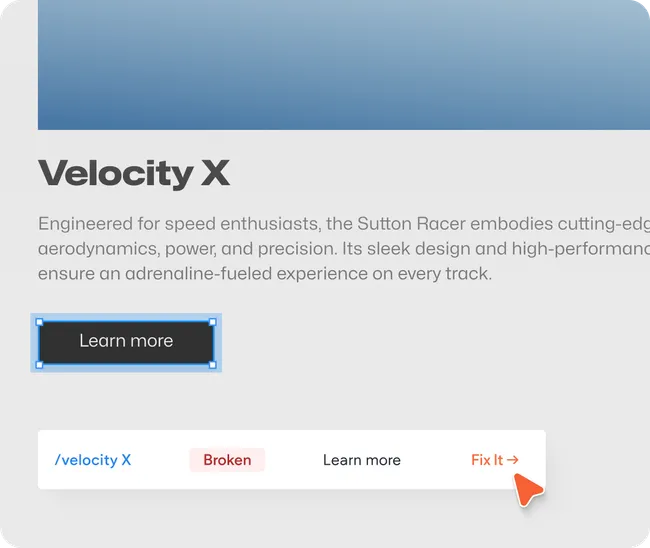Image resolution: width=650 pixels, height=548 pixels.
Task: Click the red Broken status badge
Action: 227,460
